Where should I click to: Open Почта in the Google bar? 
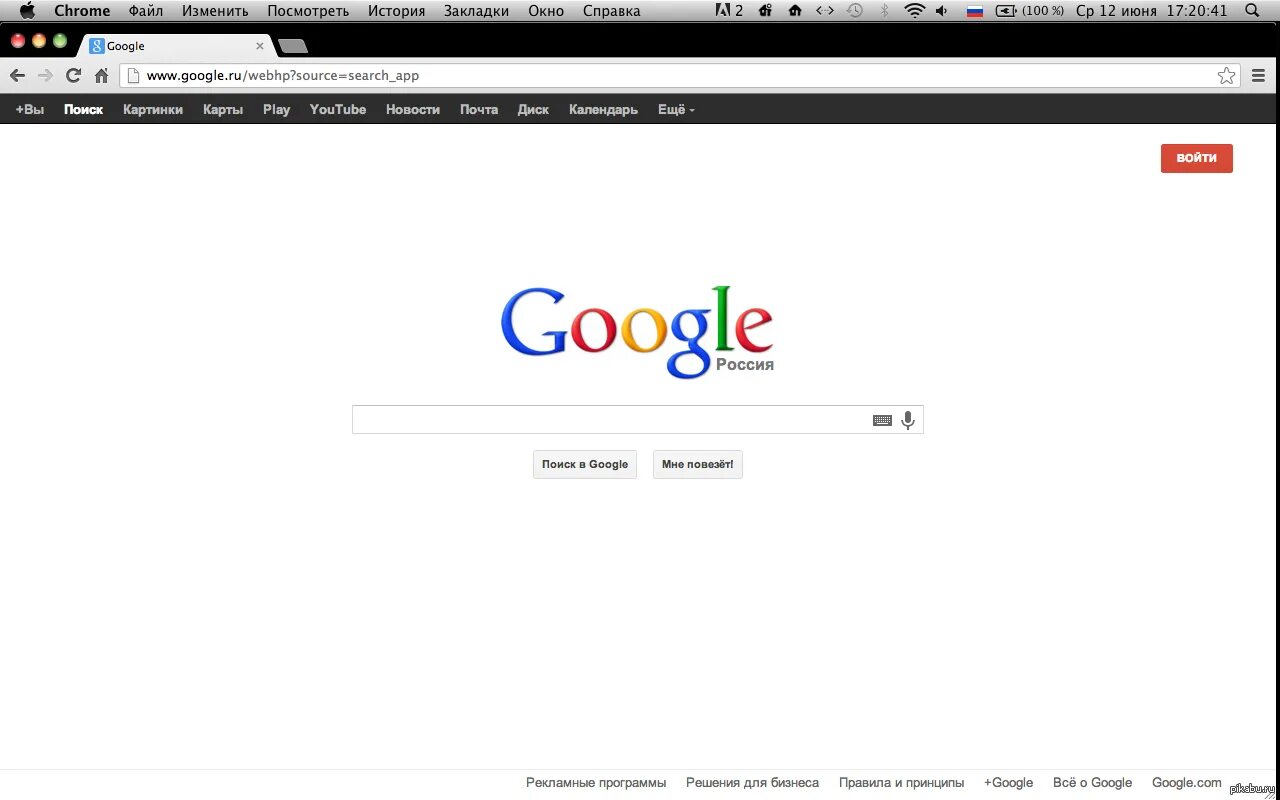(479, 110)
